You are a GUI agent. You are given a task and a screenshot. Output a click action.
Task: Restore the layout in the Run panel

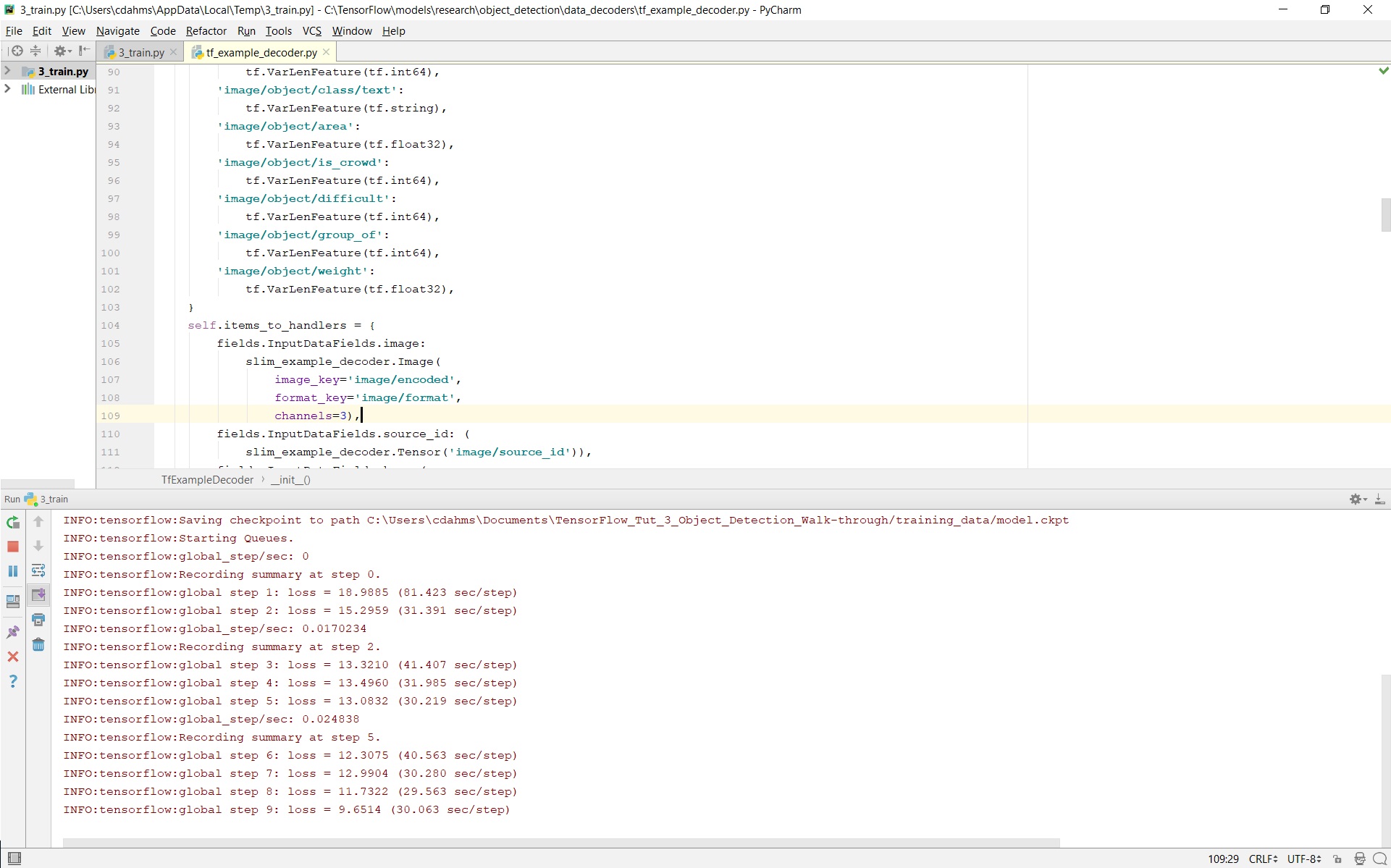[x=13, y=602]
